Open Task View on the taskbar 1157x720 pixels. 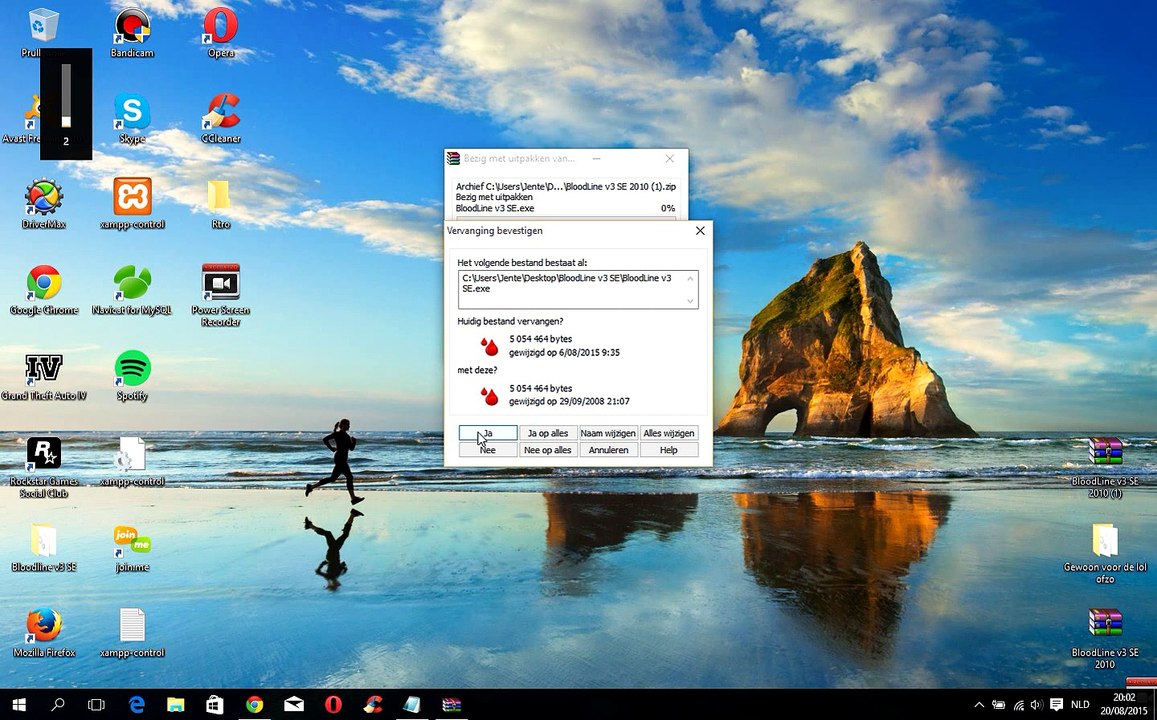(x=97, y=705)
